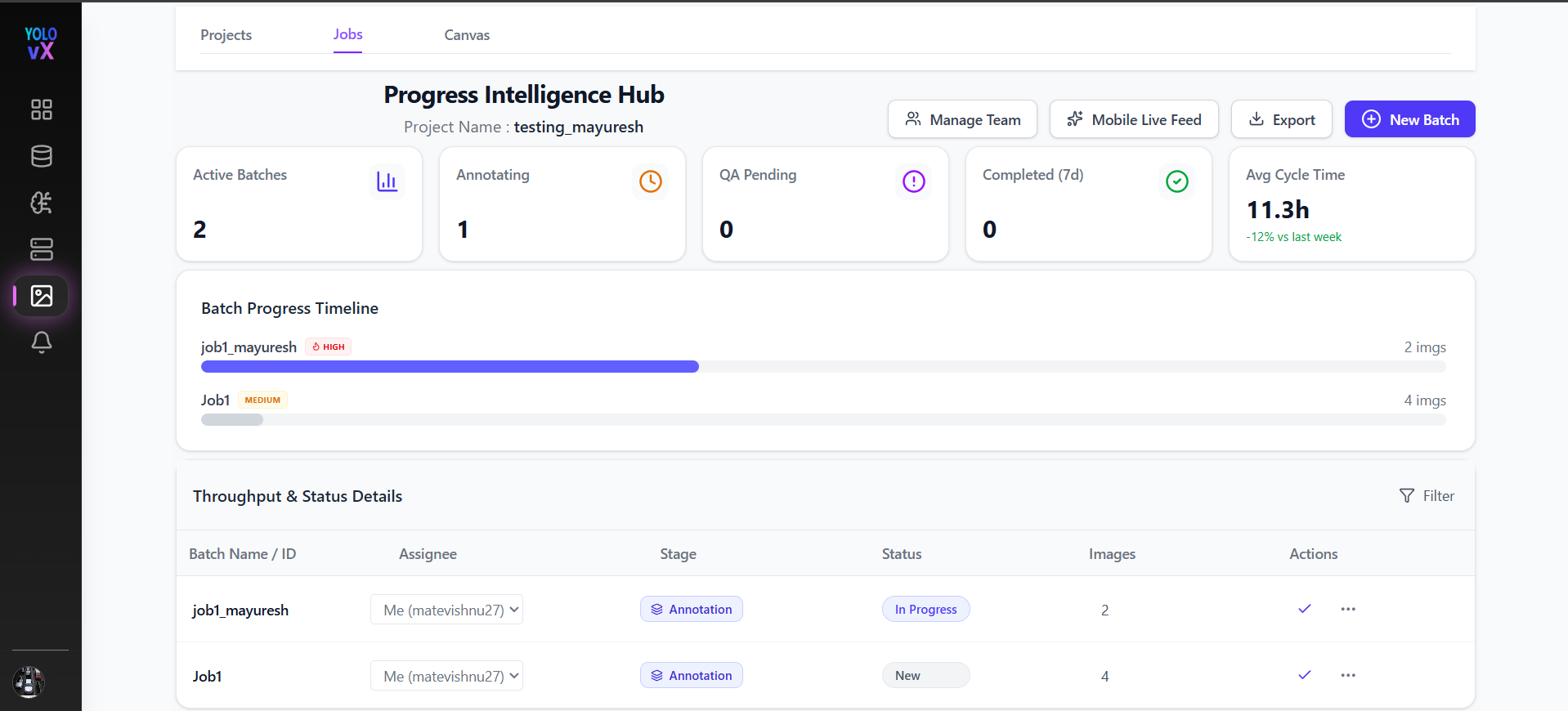Image resolution: width=1568 pixels, height=711 pixels.
Task: Click the New status badge
Action: [x=925, y=675]
